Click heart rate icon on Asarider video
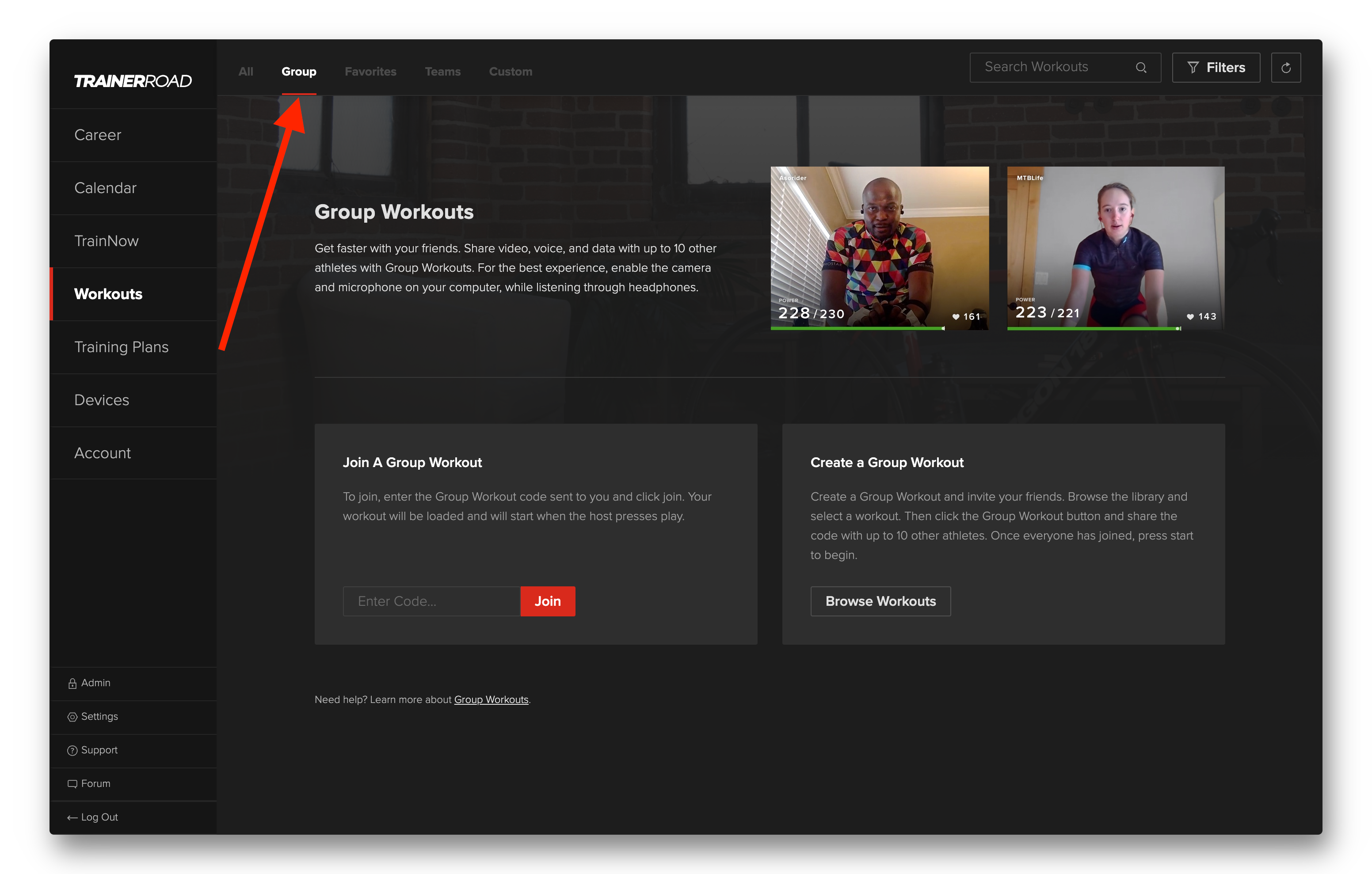The height and width of the screenshot is (874, 1372). tap(956, 317)
